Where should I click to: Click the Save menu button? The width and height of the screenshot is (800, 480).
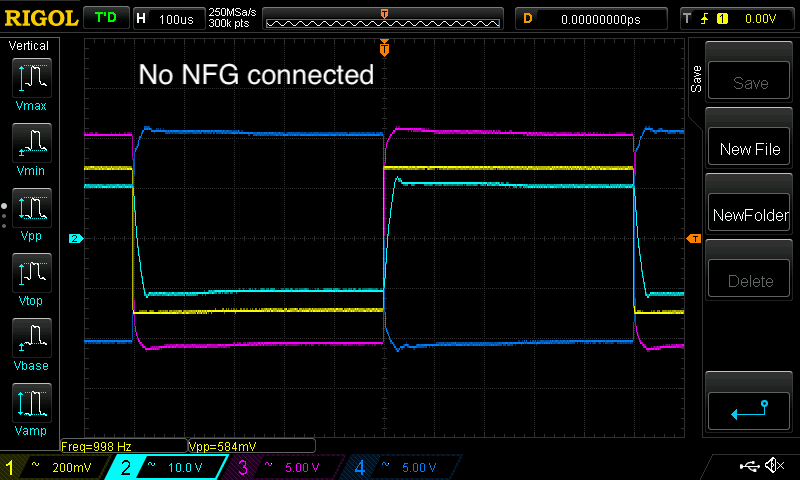tap(749, 81)
